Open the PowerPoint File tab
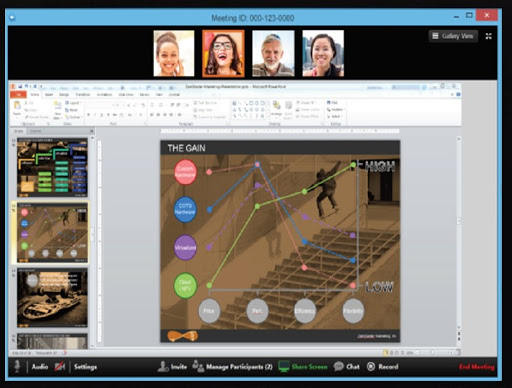 pos(18,95)
